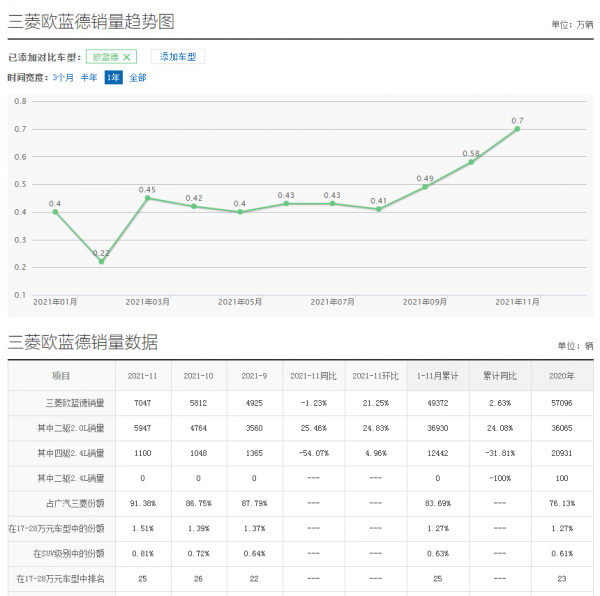Click the 三菱欧蓝德销量 row label
The height and width of the screenshot is (596, 600).
point(75,403)
